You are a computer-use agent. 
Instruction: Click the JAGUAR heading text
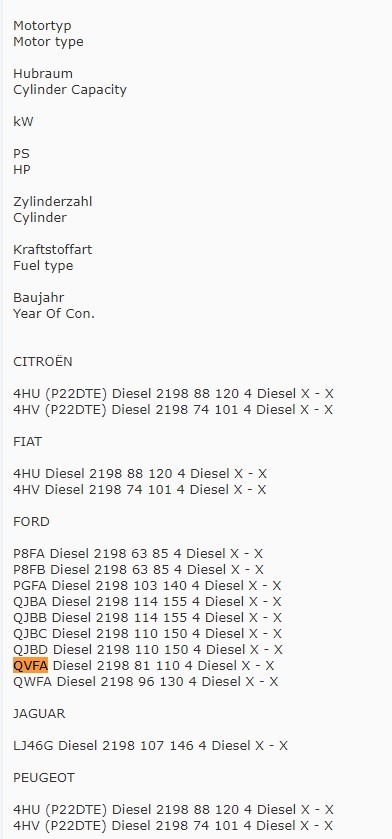click(x=39, y=714)
